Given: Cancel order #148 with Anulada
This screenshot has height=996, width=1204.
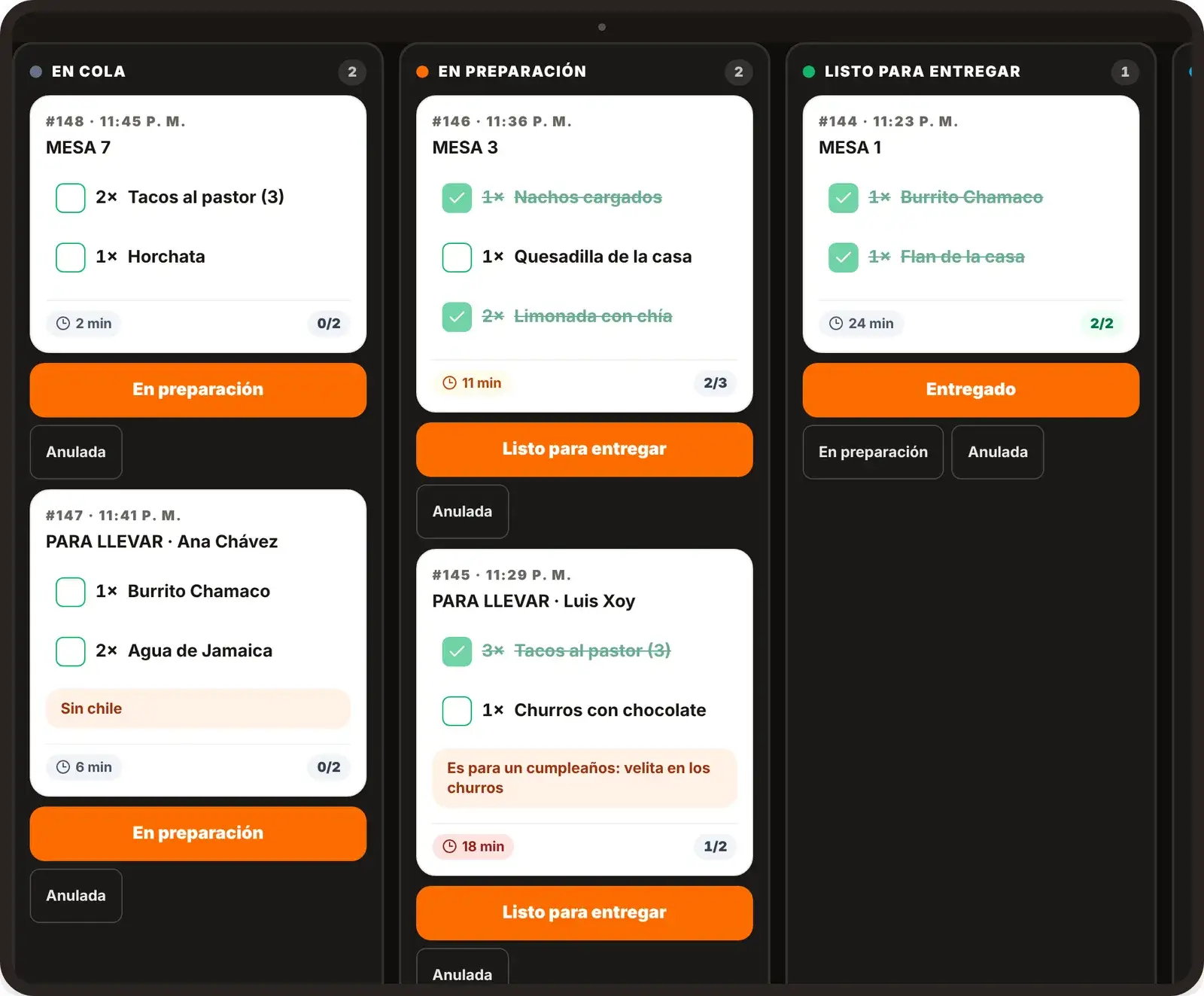Looking at the screenshot, I should click(x=76, y=452).
